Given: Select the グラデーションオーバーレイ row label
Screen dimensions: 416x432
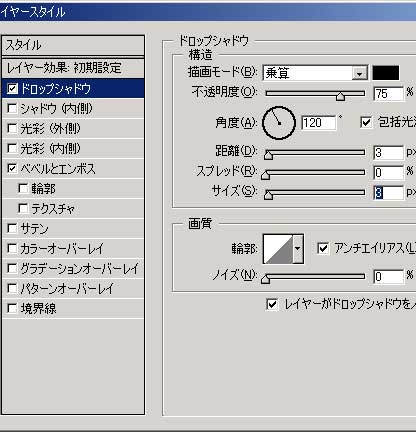Looking at the screenshot, I should (x=79, y=269).
